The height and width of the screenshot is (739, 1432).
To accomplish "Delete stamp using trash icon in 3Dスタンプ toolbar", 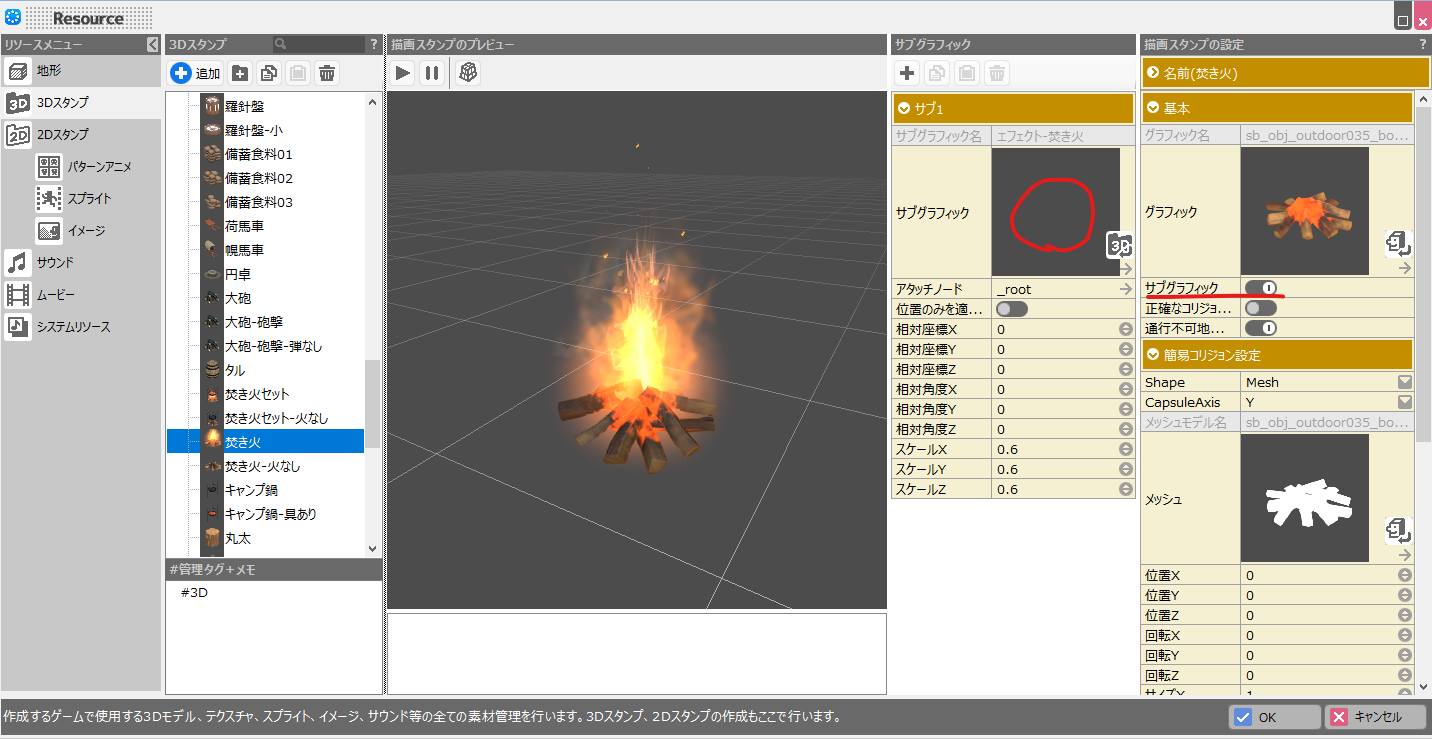I will (x=327, y=73).
